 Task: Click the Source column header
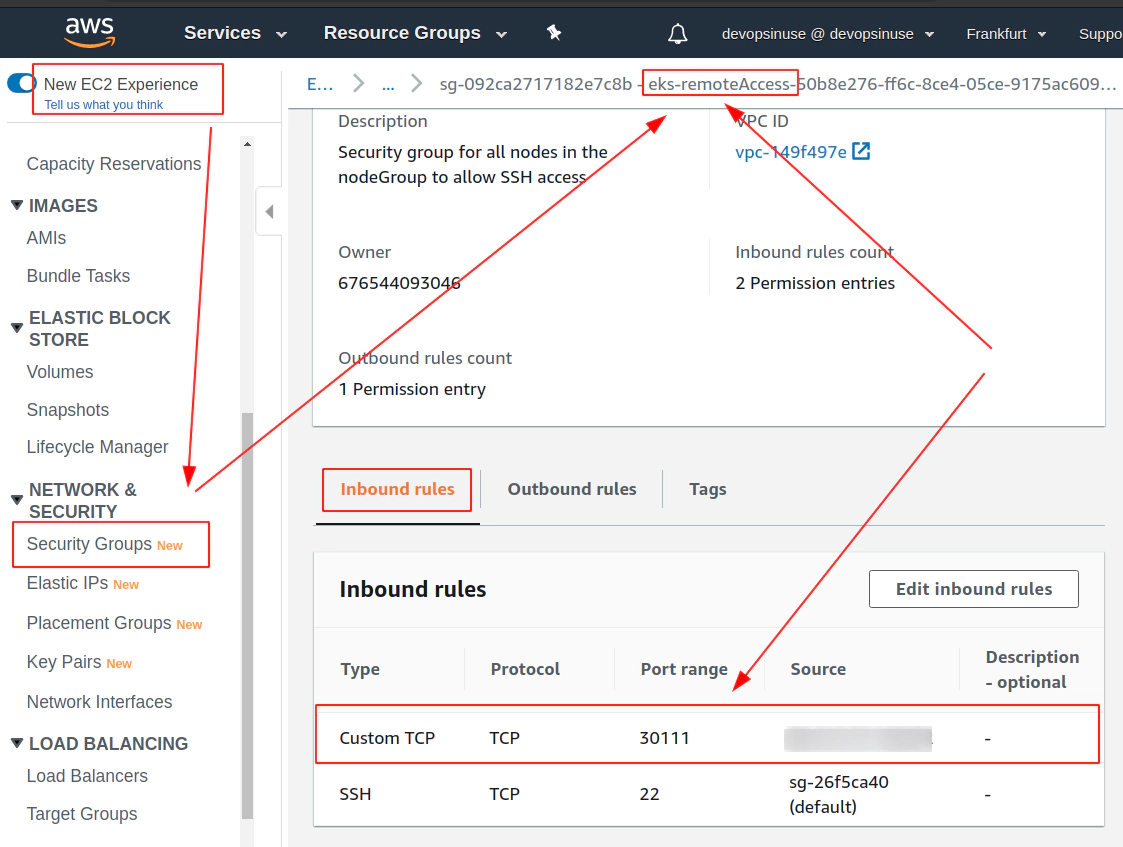818,669
